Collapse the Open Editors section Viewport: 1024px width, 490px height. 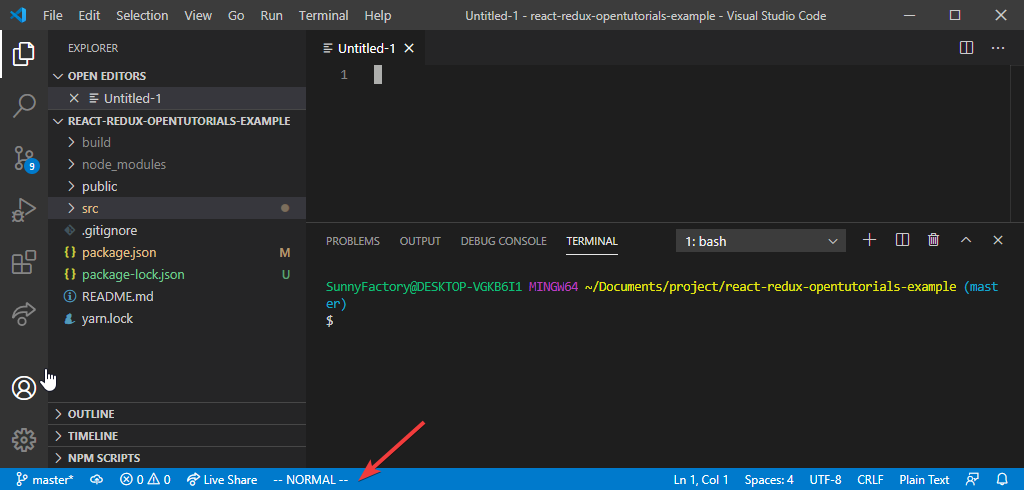tap(177, 76)
